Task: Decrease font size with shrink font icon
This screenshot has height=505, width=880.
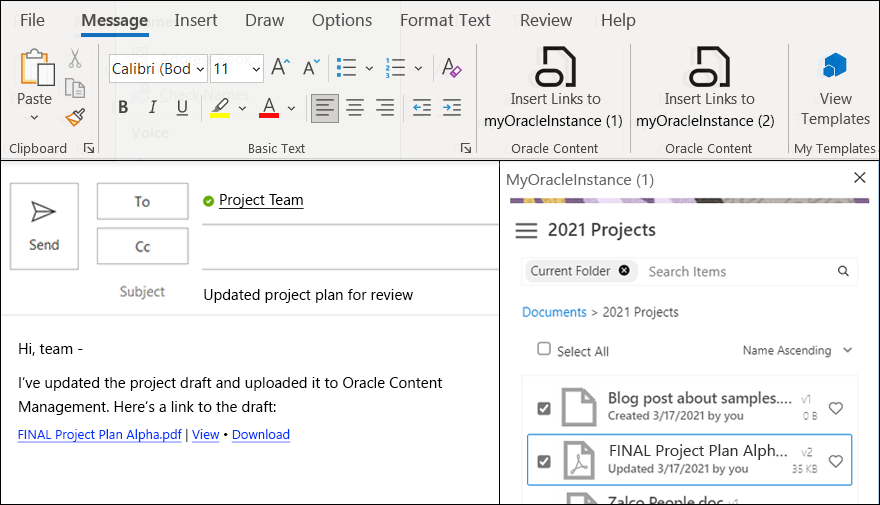Action: point(311,68)
